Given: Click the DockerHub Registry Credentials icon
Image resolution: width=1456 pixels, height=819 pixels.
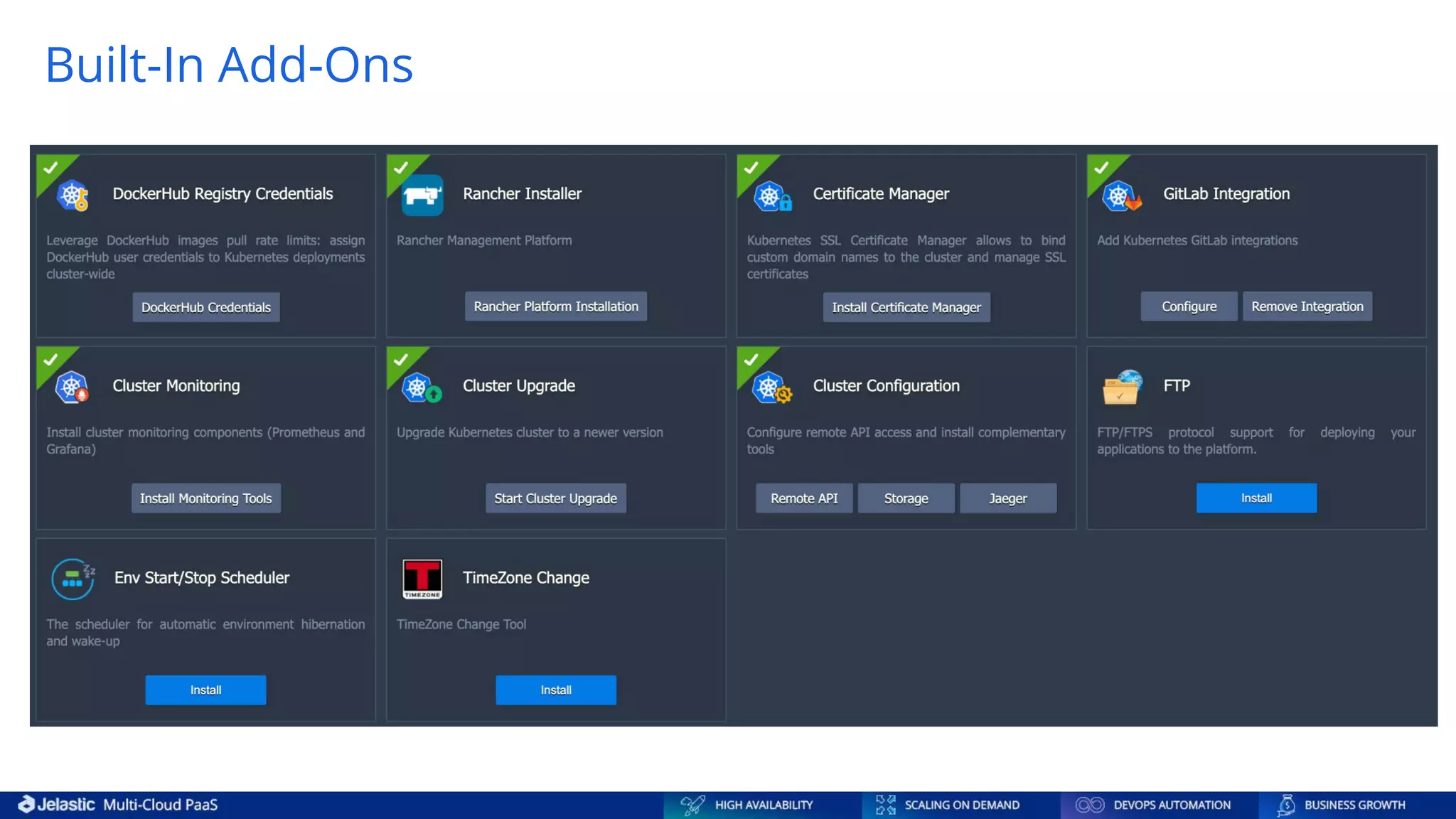Looking at the screenshot, I should (73, 195).
